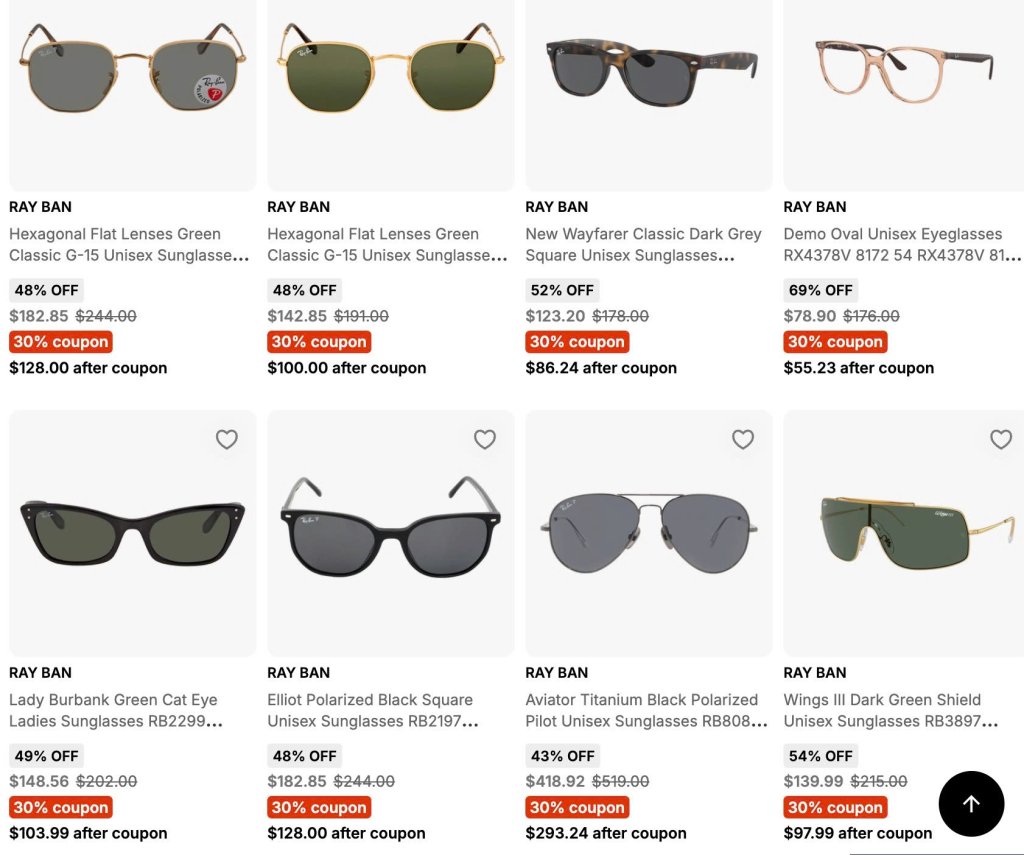
Task: Click 30% coupon badge under $78.90 price
Action: tap(835, 342)
